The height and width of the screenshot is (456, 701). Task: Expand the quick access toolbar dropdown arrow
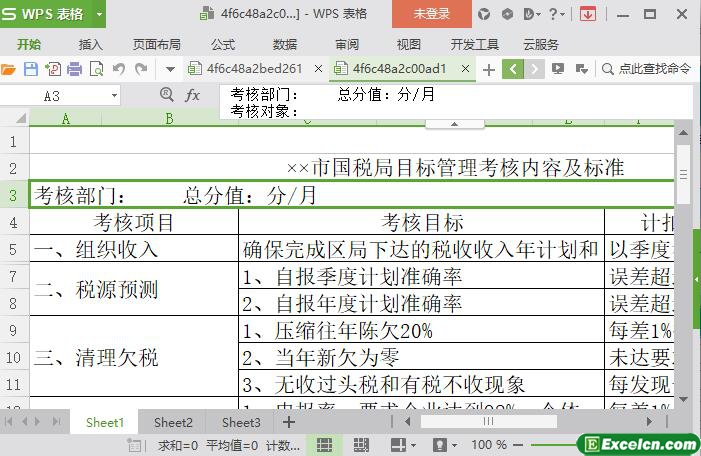coord(170,69)
